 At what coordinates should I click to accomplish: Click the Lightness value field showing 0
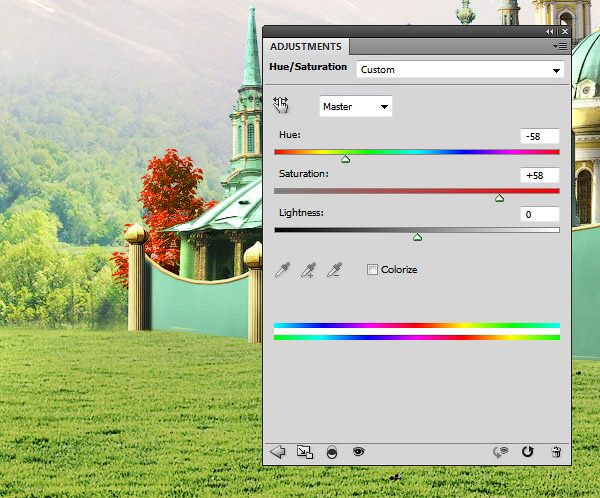point(540,214)
